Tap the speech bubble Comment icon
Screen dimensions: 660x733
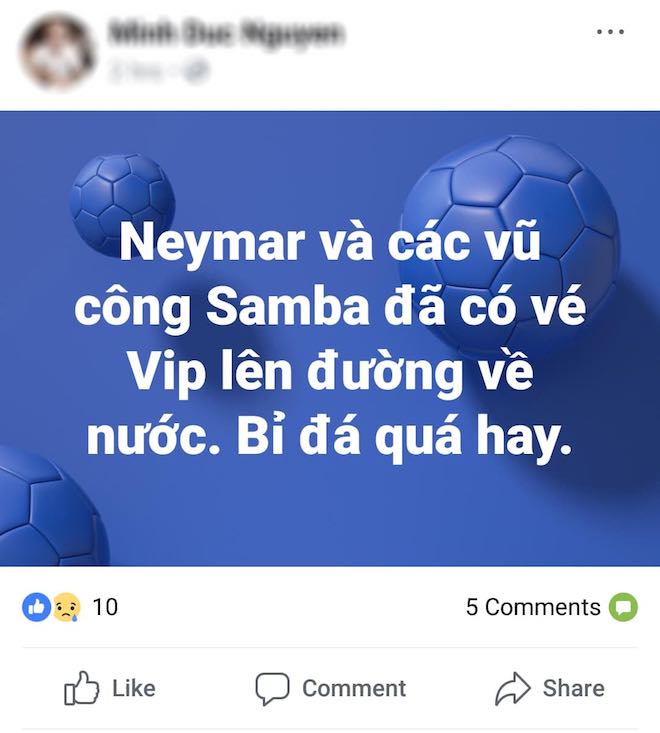(272, 689)
